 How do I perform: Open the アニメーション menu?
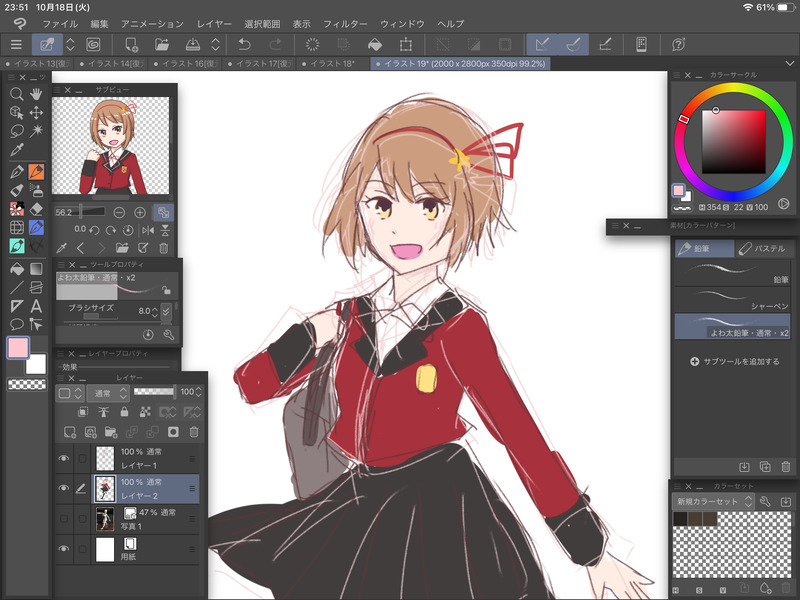coord(152,24)
